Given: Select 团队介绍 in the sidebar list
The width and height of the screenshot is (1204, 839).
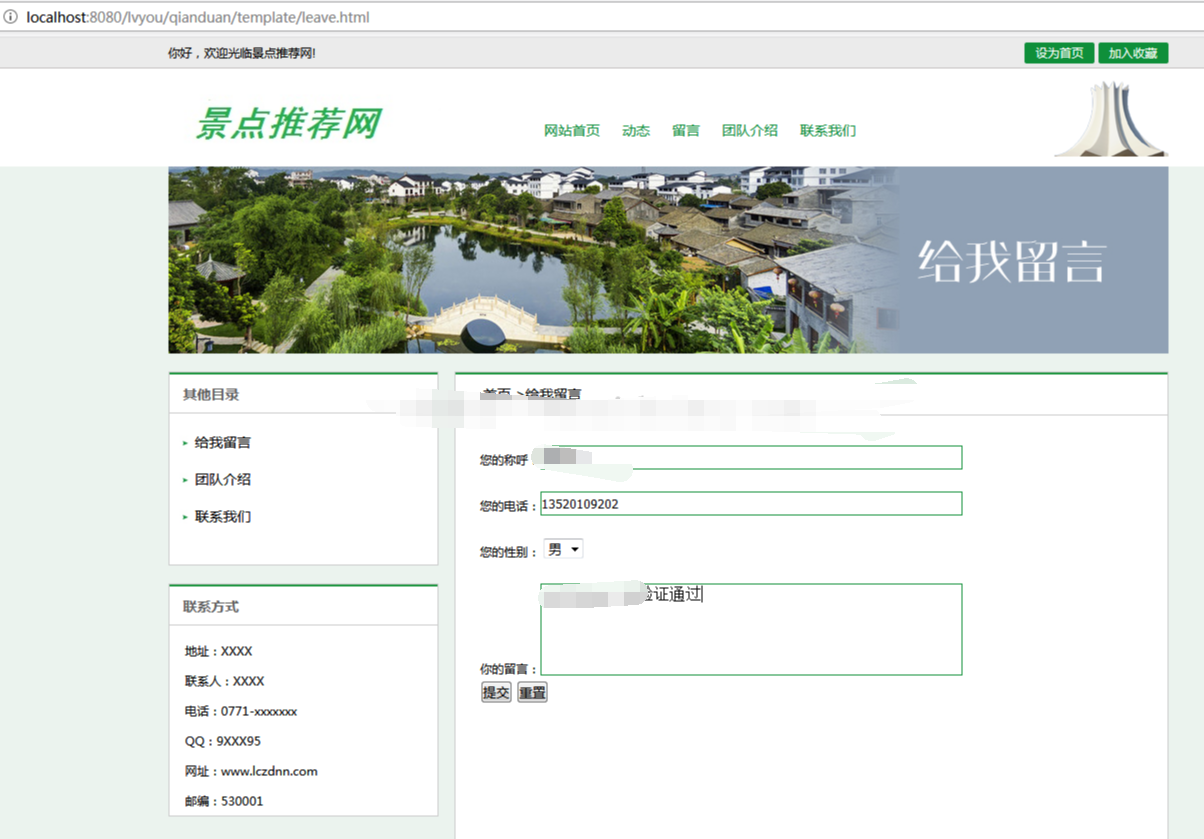Looking at the screenshot, I should (222, 480).
